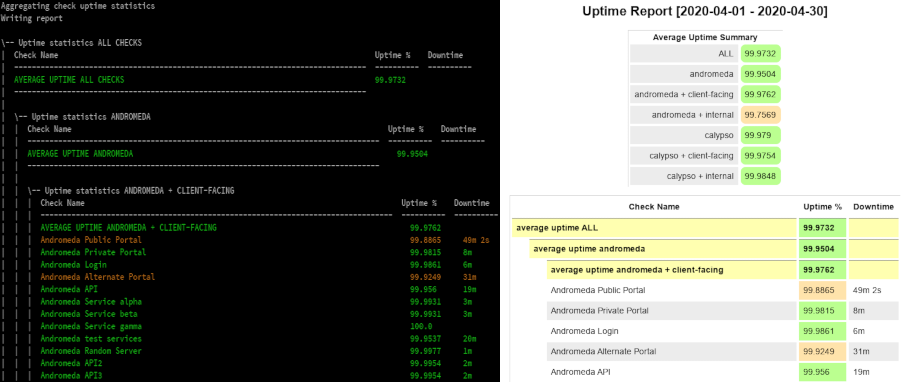The width and height of the screenshot is (913, 382).
Task: Select the summary's 99.9762 value
Action: (760, 94)
